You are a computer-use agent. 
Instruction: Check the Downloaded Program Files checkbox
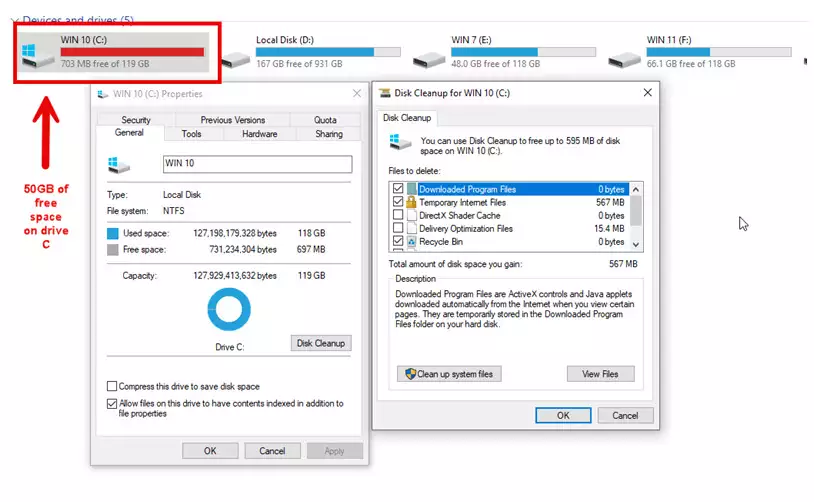tap(398, 188)
